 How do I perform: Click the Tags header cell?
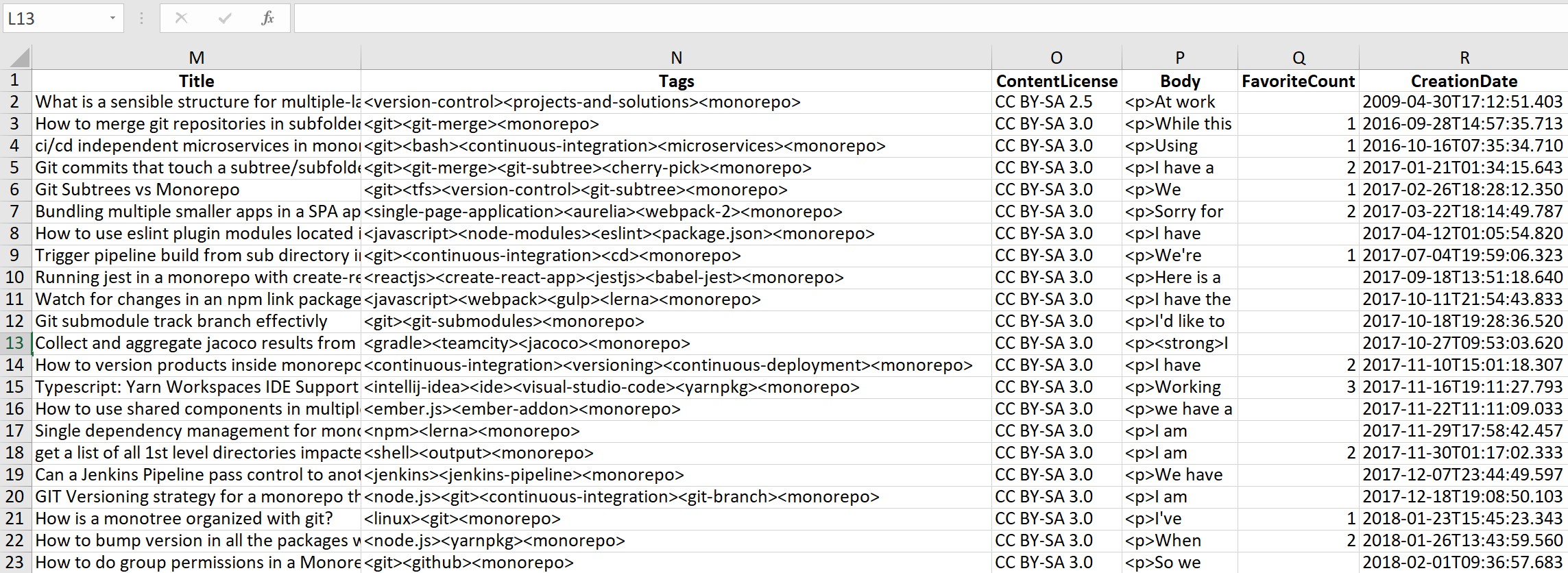point(676,81)
